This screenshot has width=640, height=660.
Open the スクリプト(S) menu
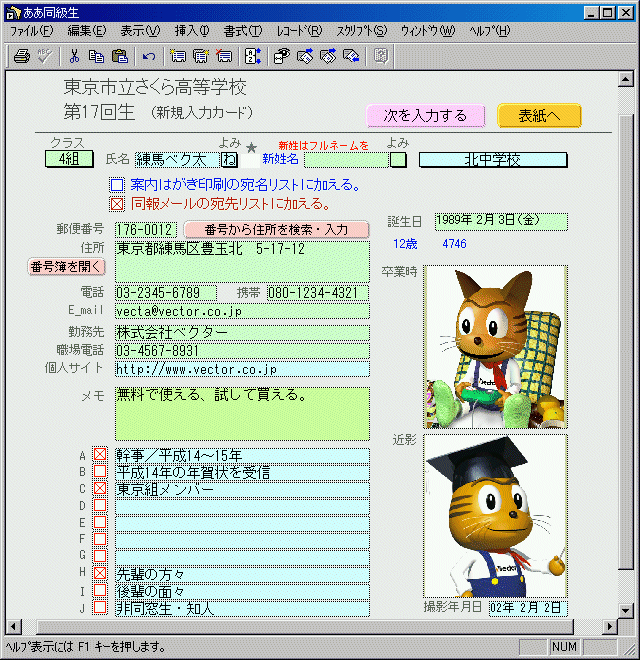[x=361, y=31]
